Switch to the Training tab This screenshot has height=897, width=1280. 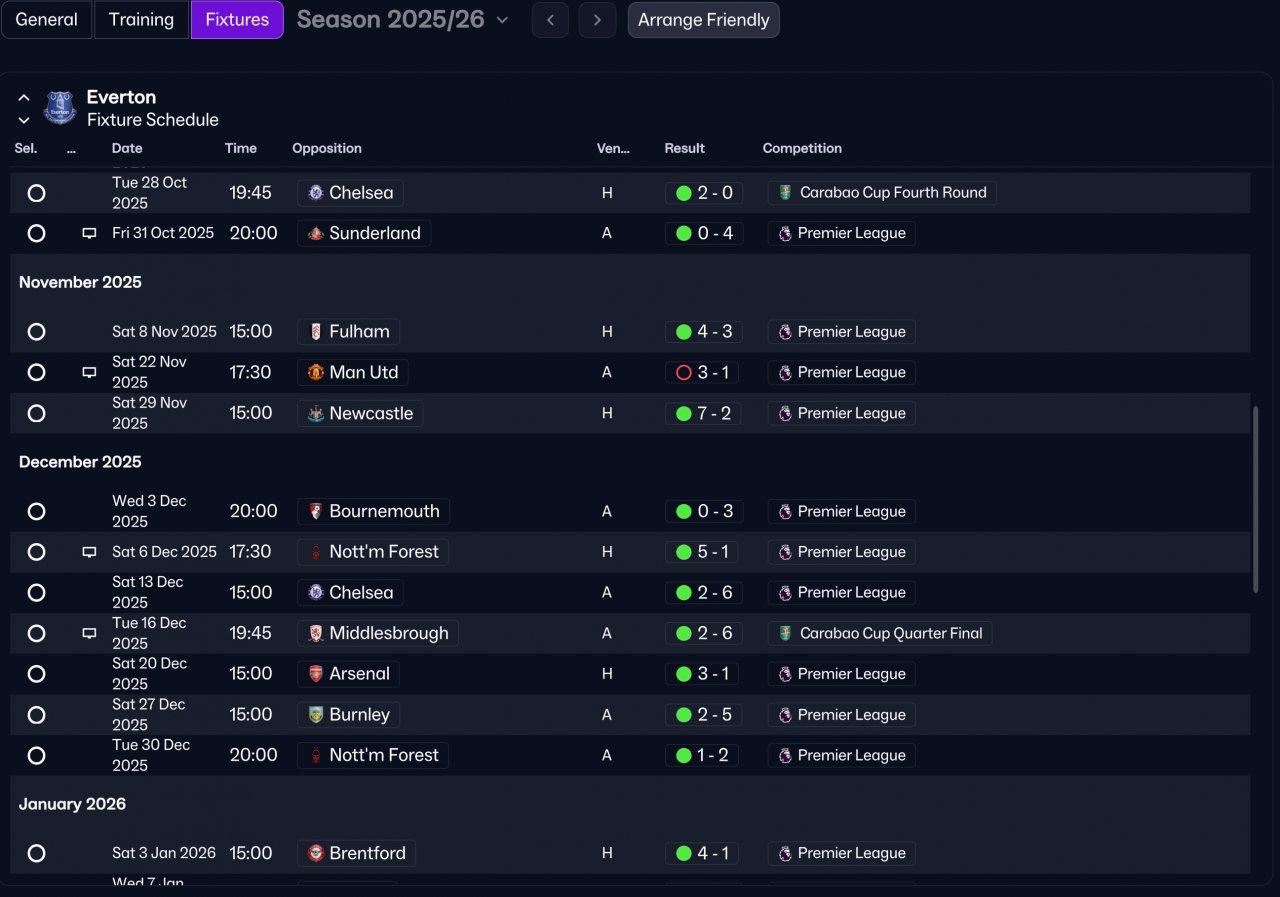click(x=141, y=20)
